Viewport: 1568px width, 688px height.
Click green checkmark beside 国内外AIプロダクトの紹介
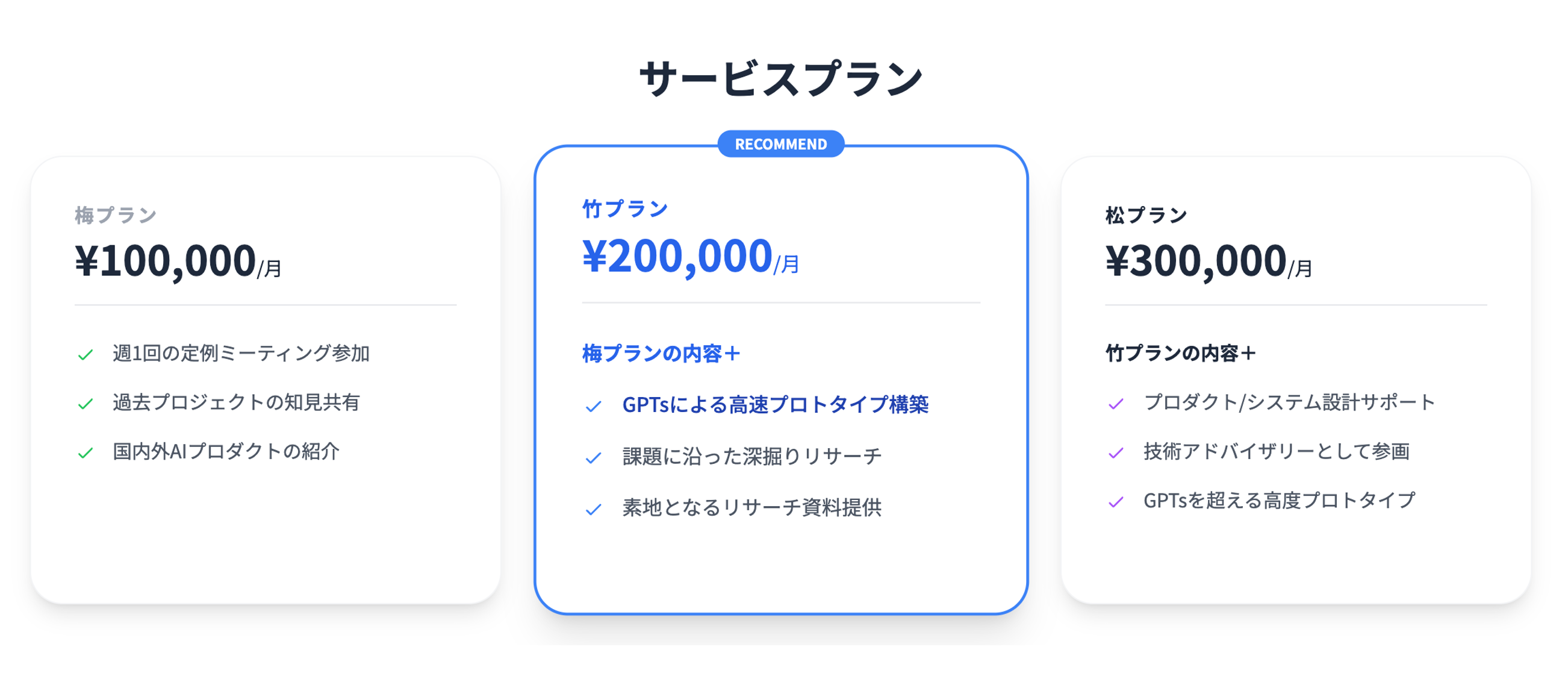pyautogui.click(x=86, y=453)
